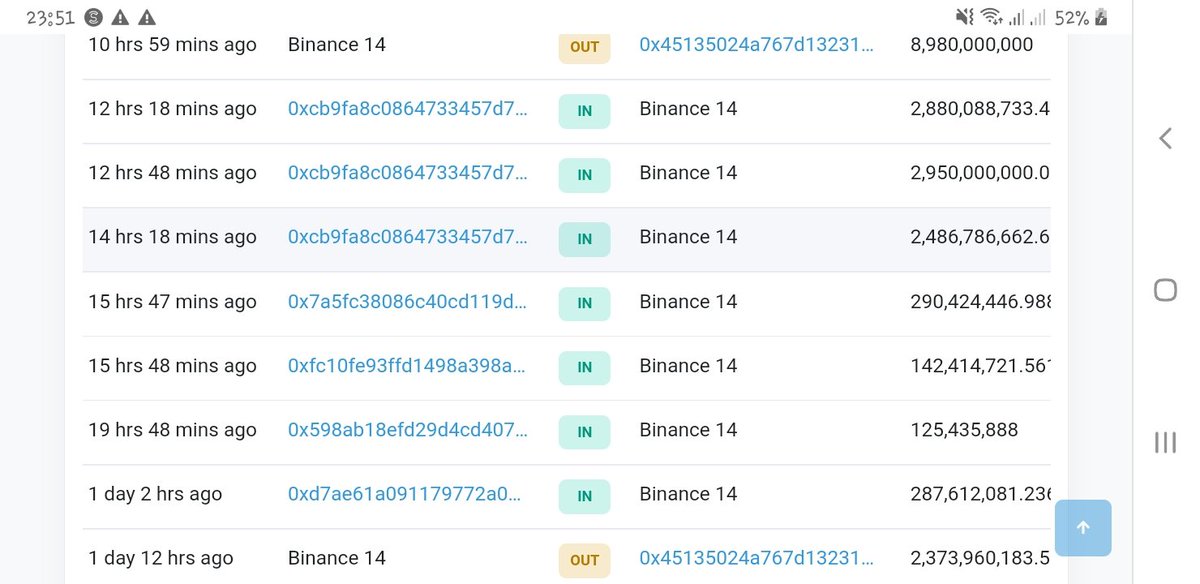Select the amount 287,612,081.23
Screen dimensions: 1200x584
coord(980,494)
